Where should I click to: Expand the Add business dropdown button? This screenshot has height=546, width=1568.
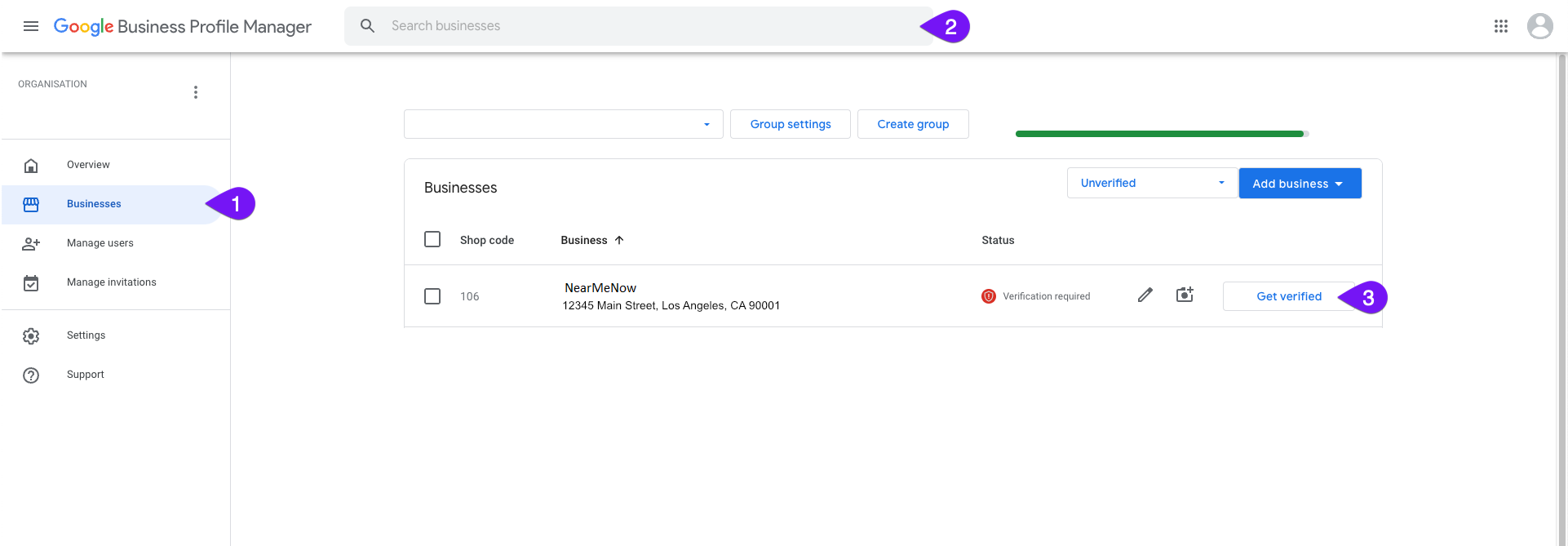point(1300,184)
